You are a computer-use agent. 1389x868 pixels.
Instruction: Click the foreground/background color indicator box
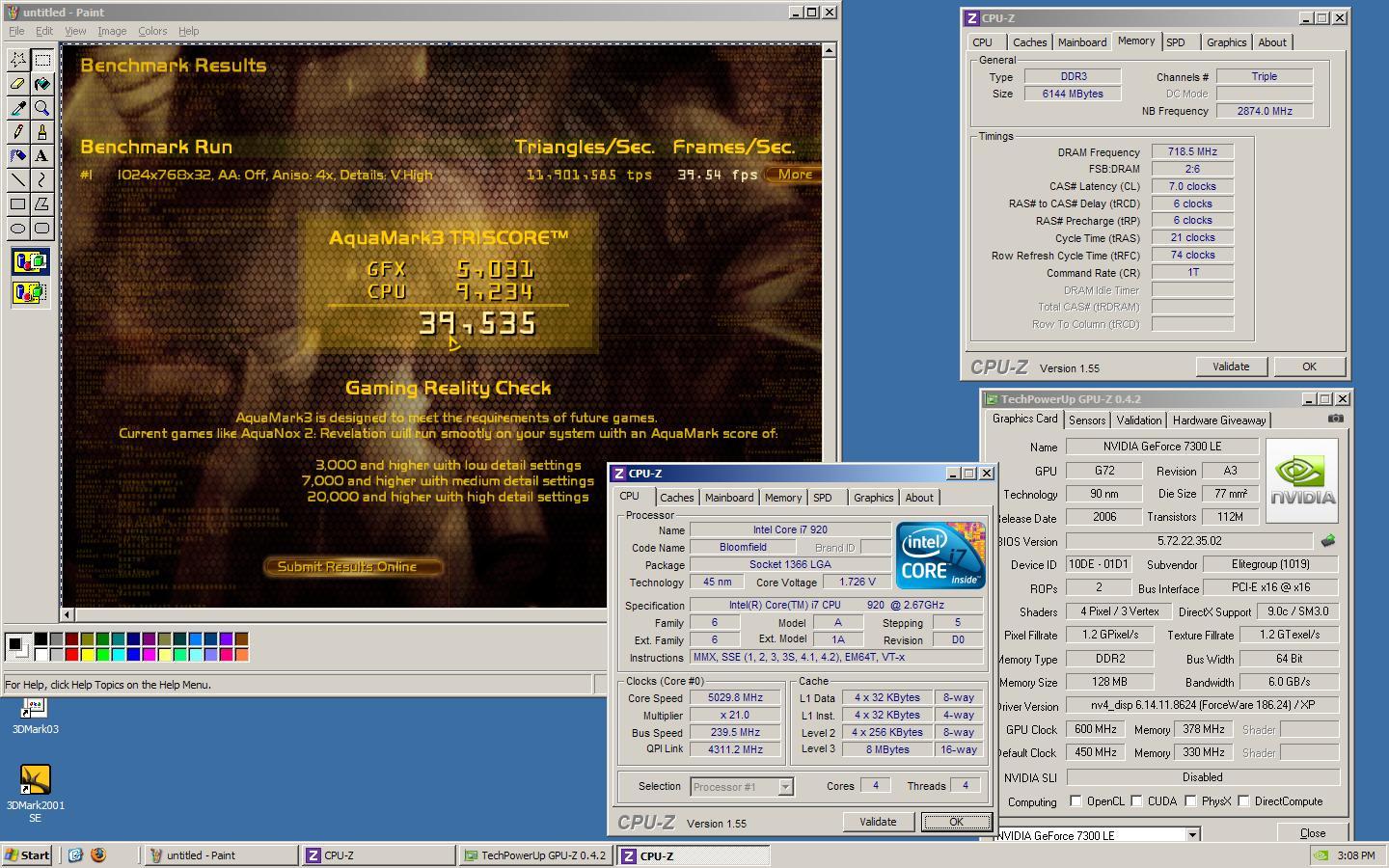(x=17, y=647)
